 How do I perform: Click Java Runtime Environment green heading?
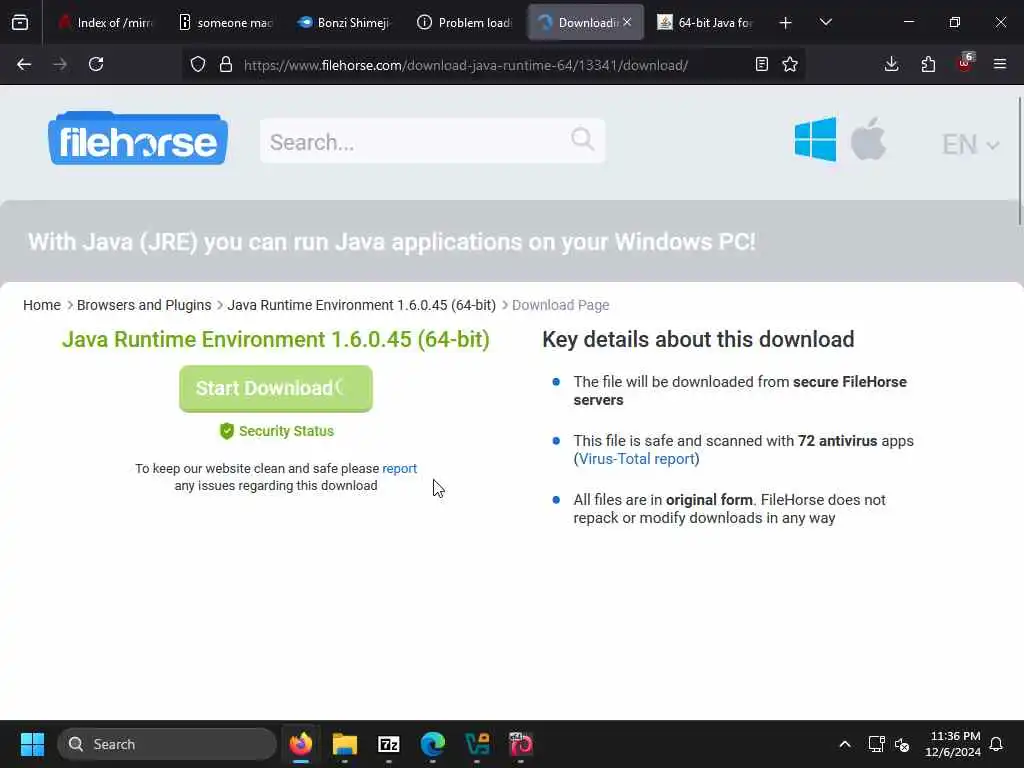click(x=276, y=340)
